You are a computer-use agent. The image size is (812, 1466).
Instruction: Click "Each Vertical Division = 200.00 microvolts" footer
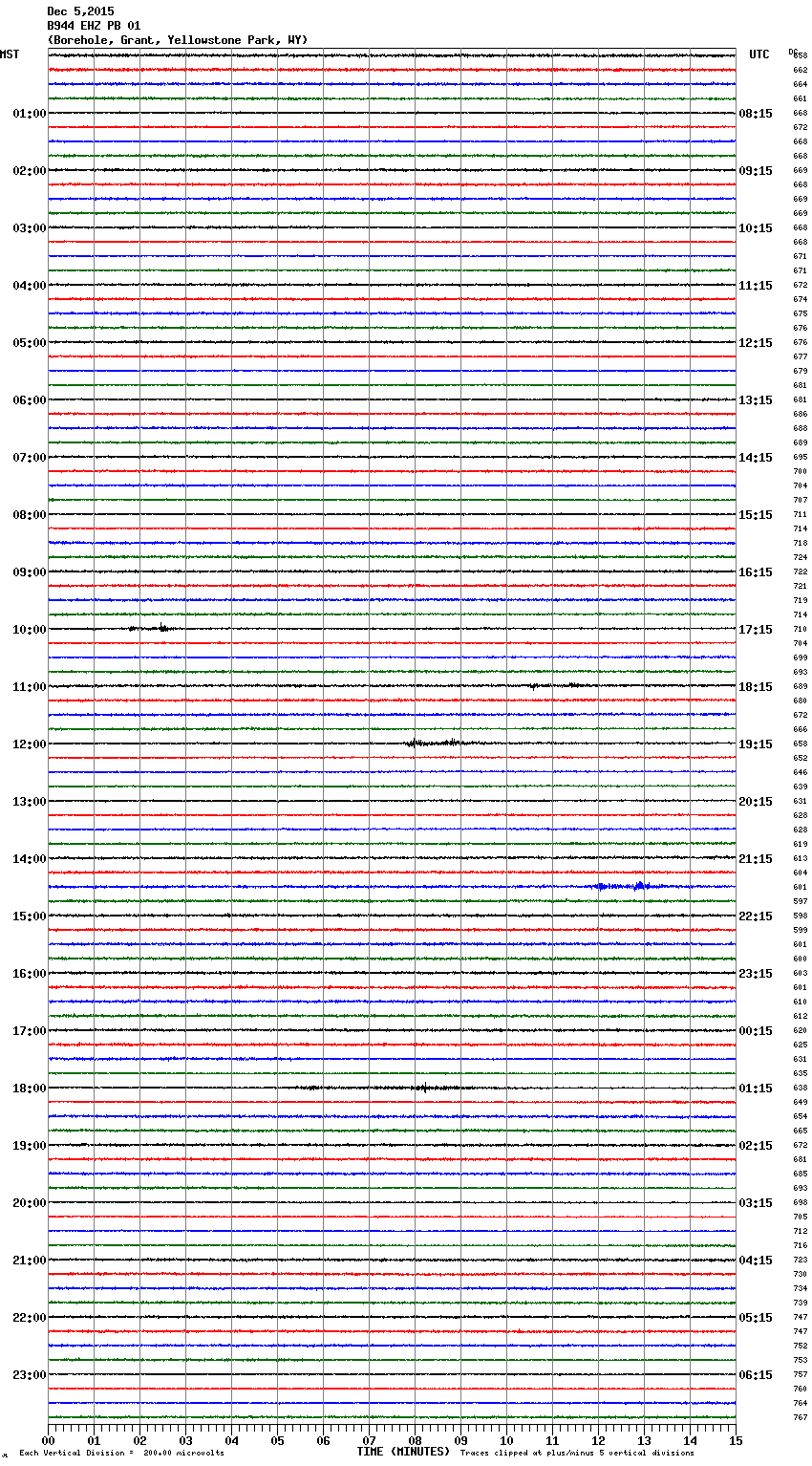121,1454
